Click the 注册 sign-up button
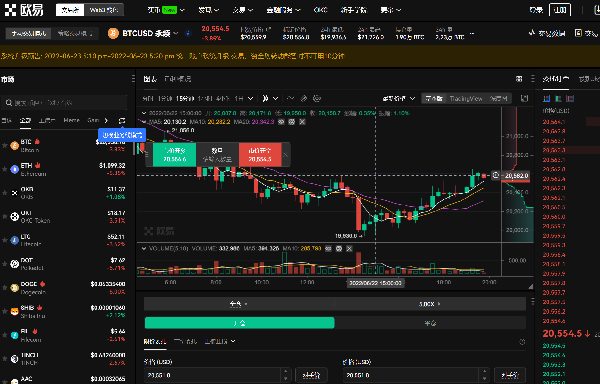 (560, 10)
